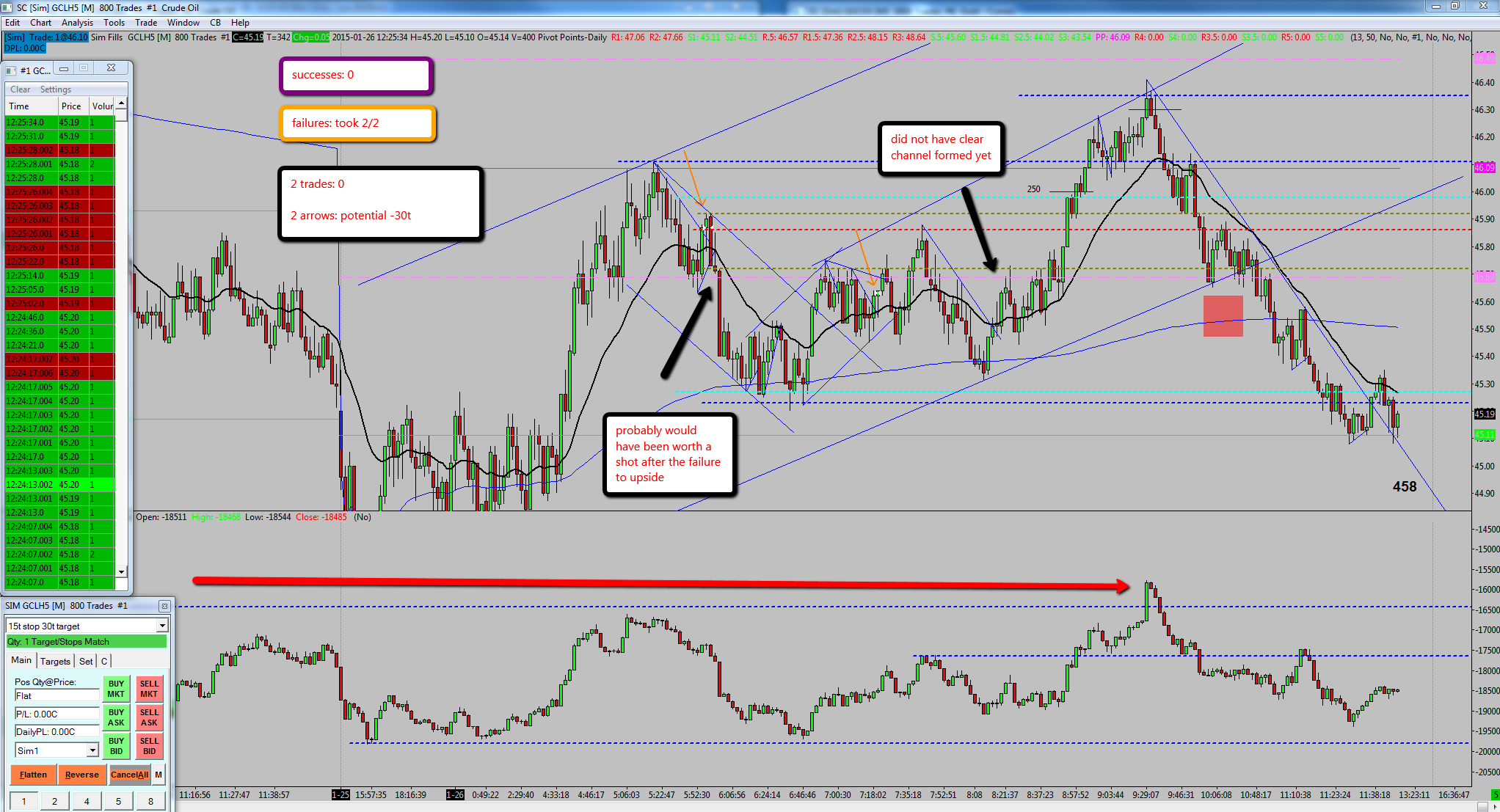Open the Window menu
Screen dimensions: 1500x812
183,23
